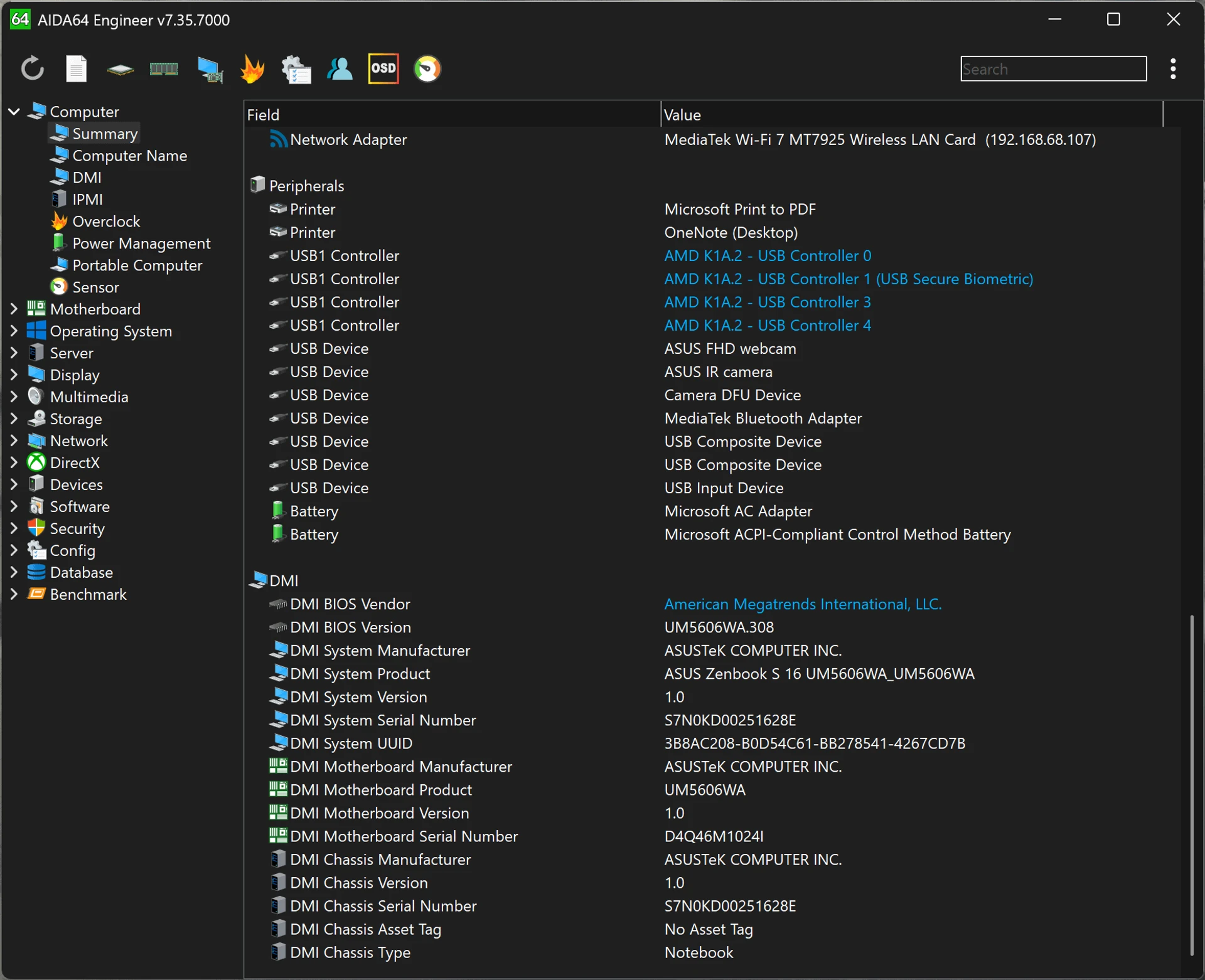Open the network computer toolbar icon

point(209,69)
